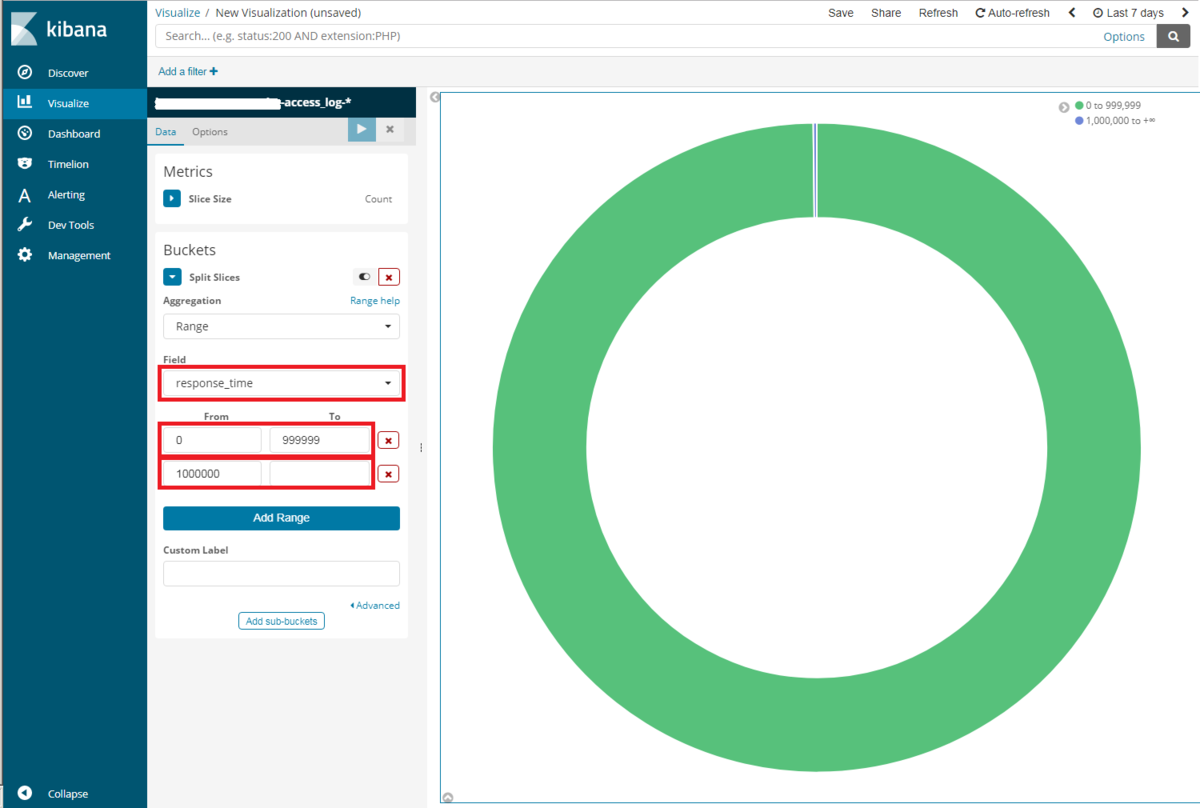Click the Add Range button

pyautogui.click(x=281, y=518)
